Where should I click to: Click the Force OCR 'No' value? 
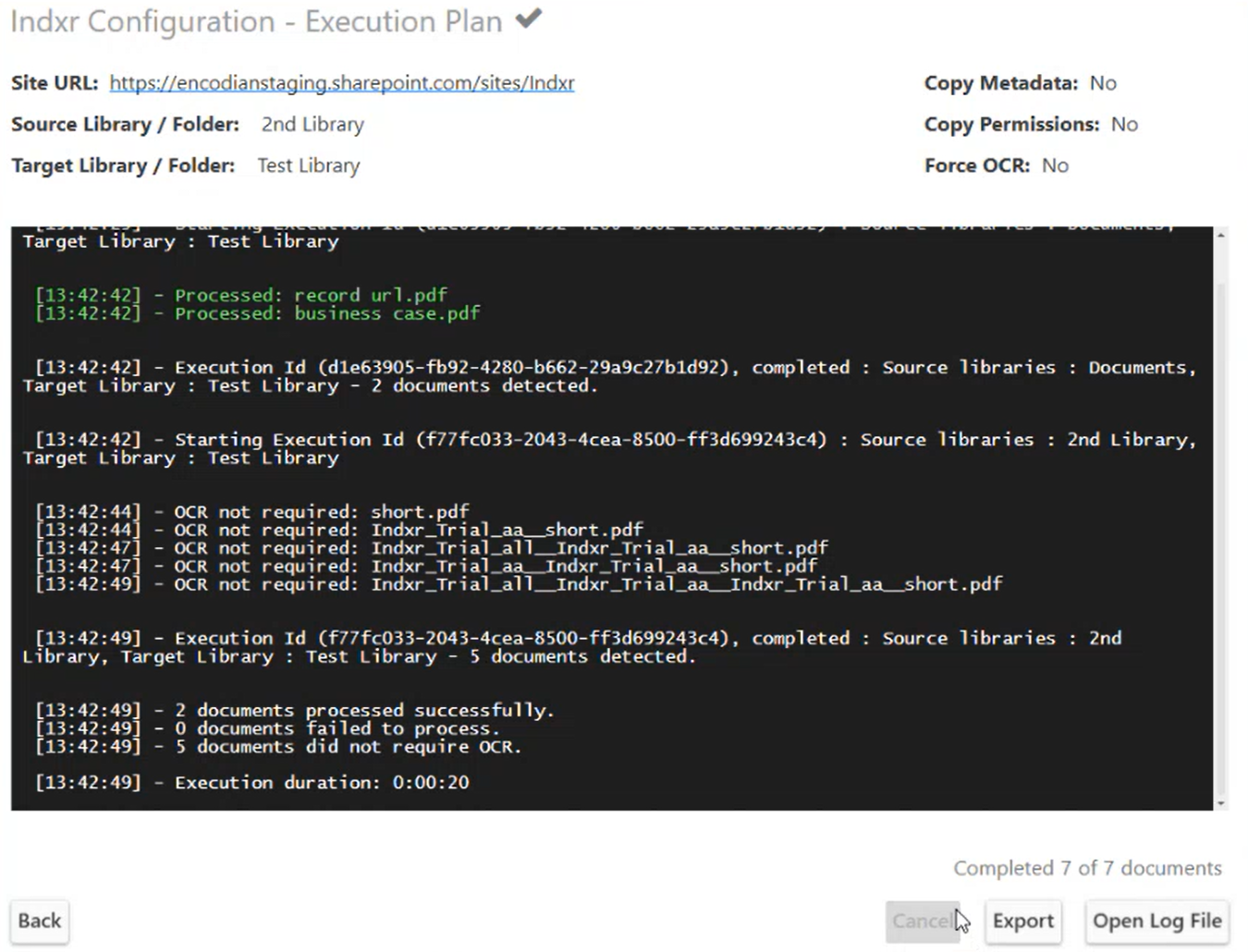tap(1055, 165)
